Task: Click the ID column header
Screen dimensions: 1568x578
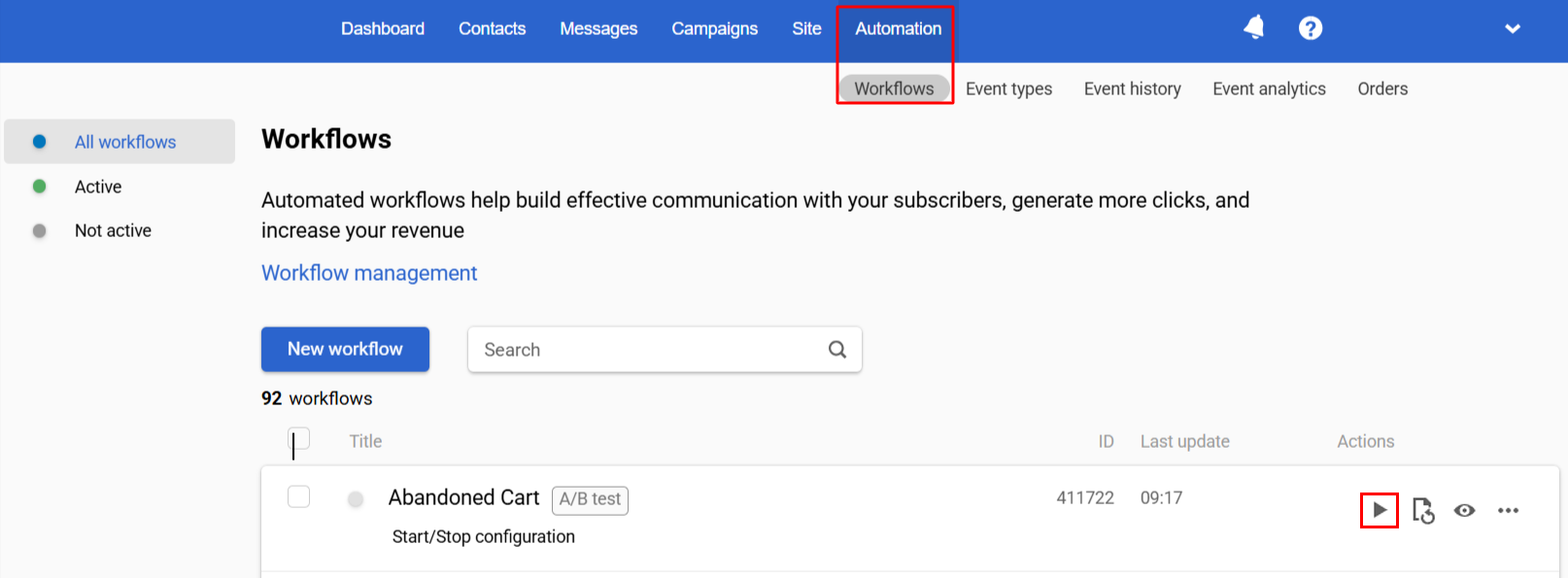Action: click(x=1106, y=441)
